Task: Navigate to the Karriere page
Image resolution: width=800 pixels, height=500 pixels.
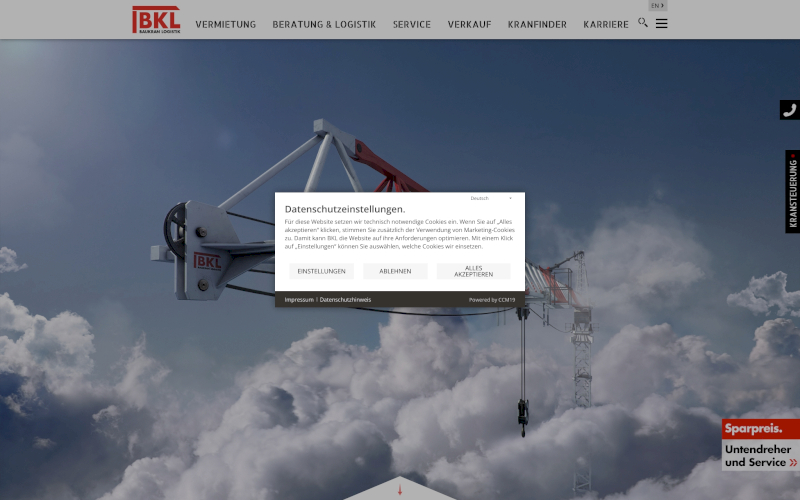Action: [x=606, y=24]
